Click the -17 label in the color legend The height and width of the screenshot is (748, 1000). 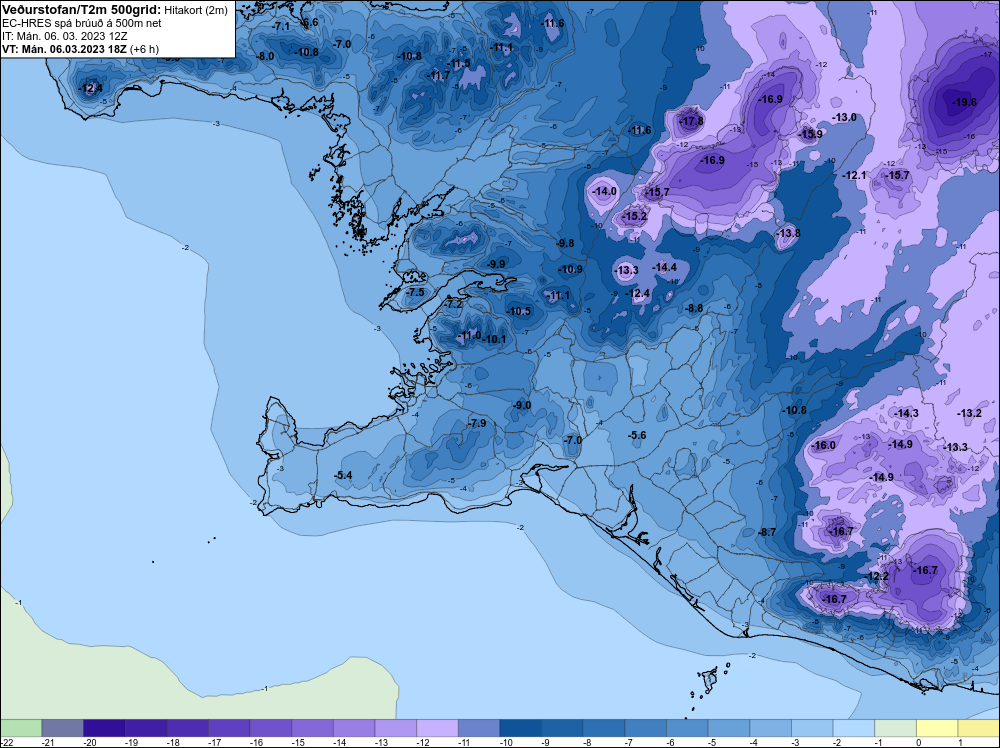(x=215, y=742)
